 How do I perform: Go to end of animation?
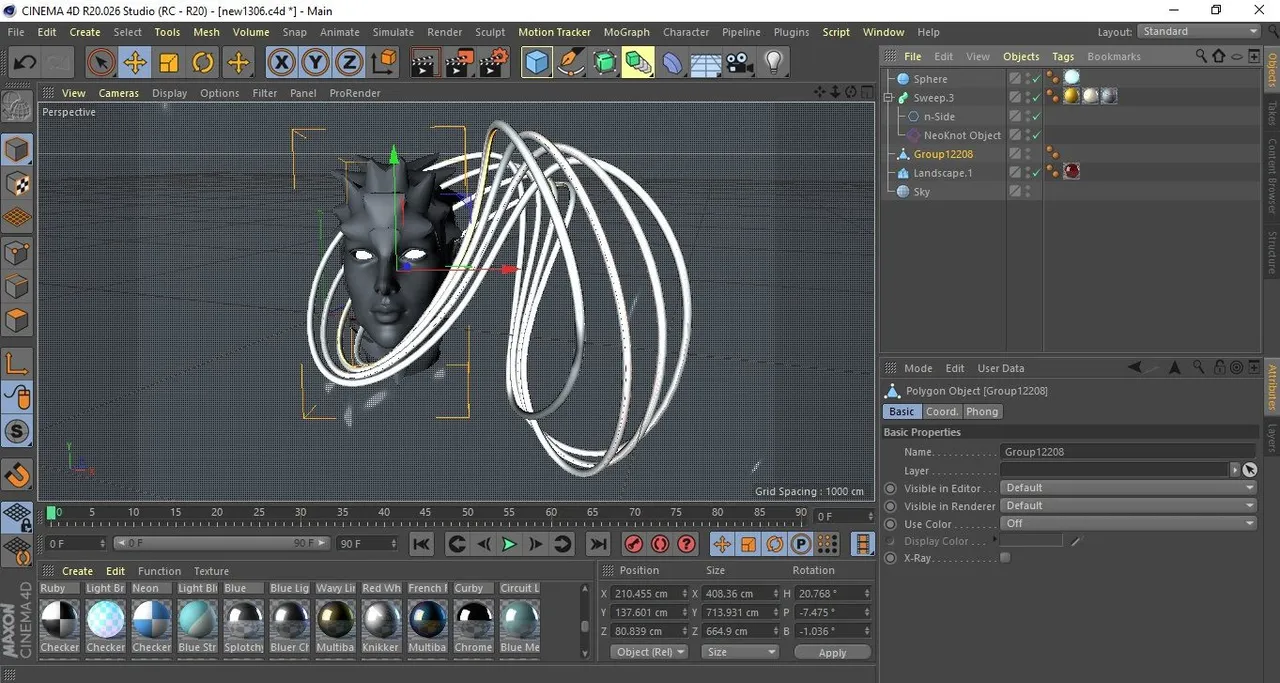(598, 544)
